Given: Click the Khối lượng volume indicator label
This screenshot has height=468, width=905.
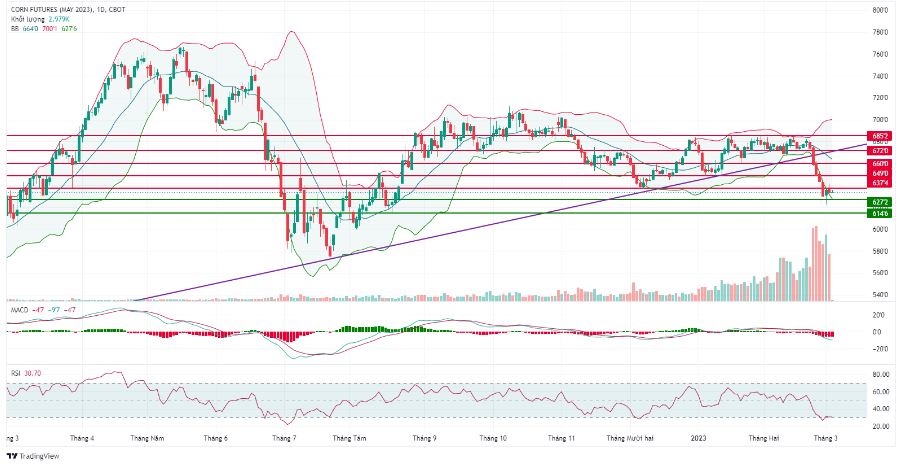Looking at the screenshot, I should pos(28,19).
